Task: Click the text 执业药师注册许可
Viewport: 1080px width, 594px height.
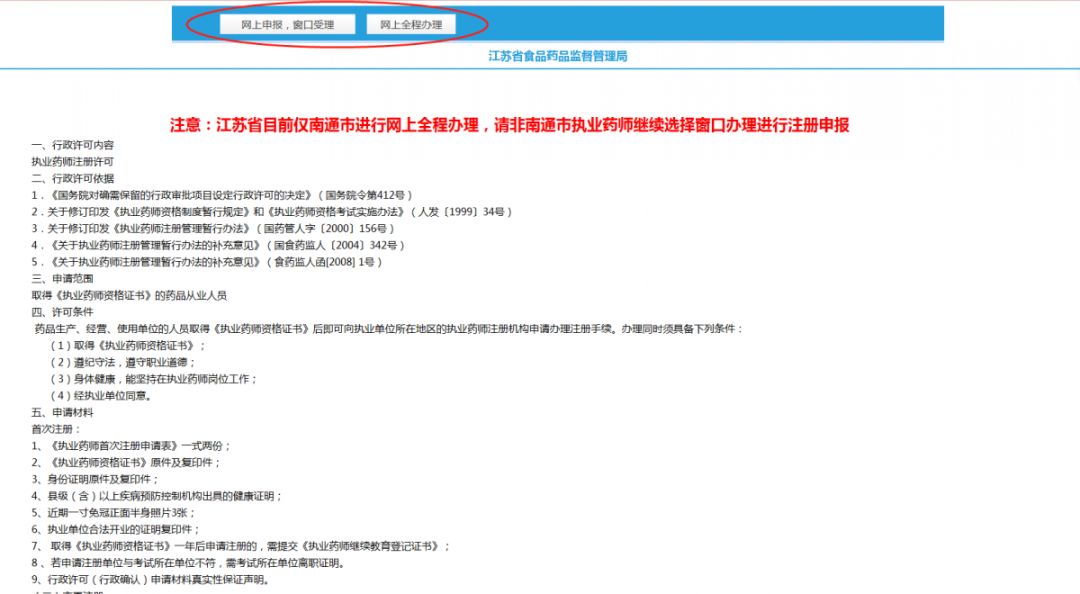Action: 72,162
